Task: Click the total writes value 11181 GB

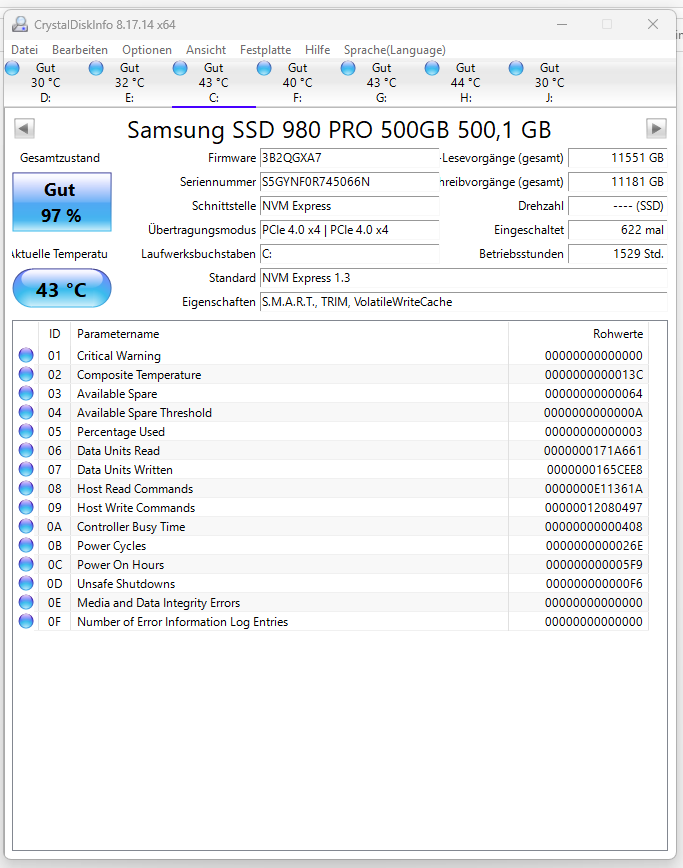Action: click(618, 182)
